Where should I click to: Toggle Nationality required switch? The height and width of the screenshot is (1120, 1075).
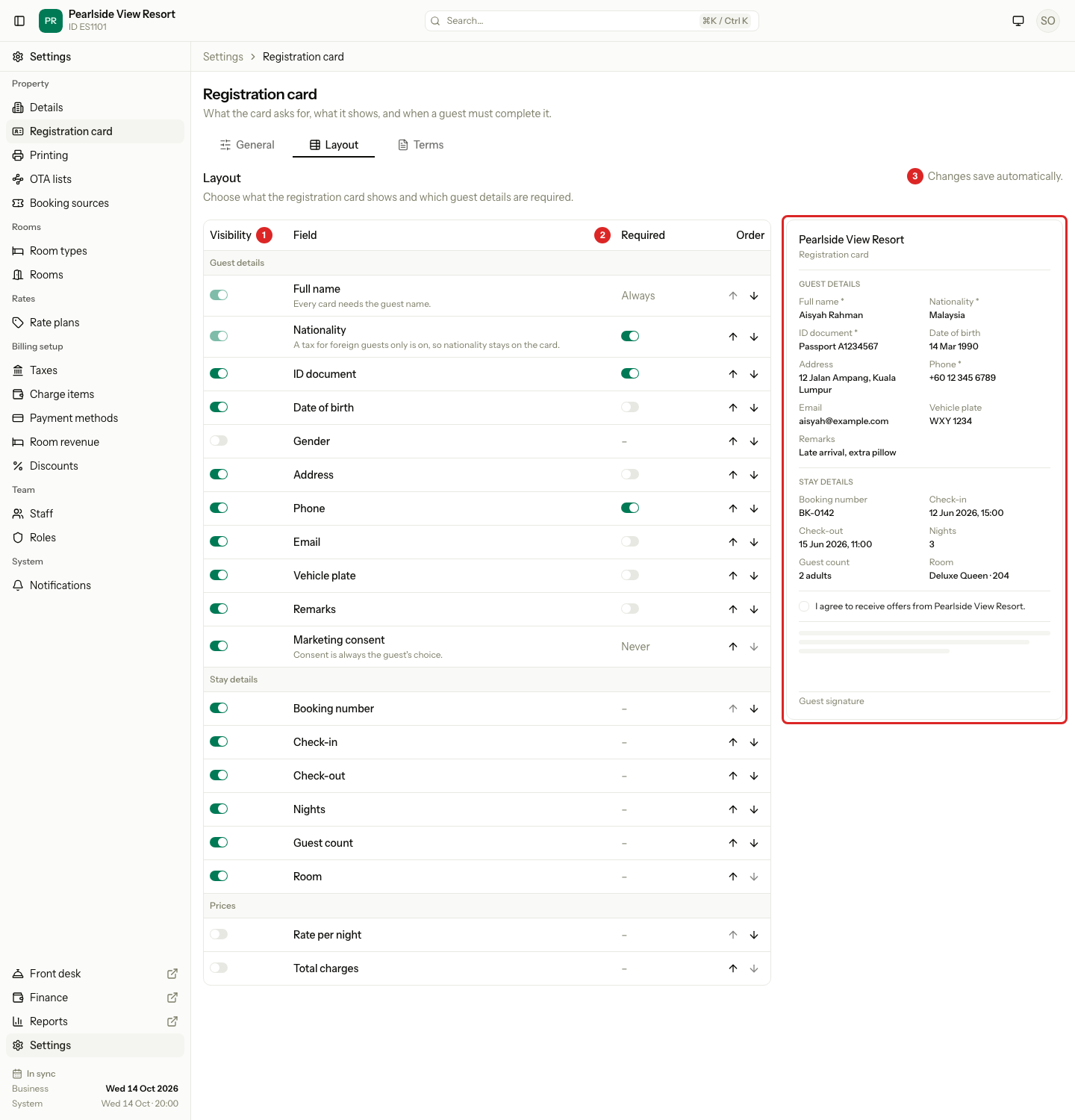click(630, 336)
